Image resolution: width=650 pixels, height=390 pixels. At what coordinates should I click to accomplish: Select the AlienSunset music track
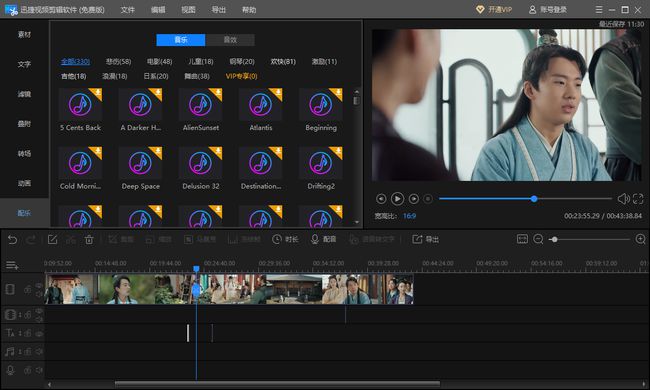(201, 110)
